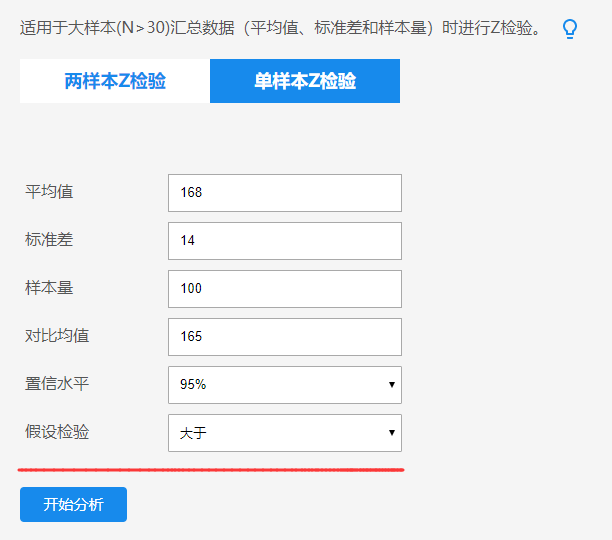The height and width of the screenshot is (540, 612).
Task: Switch to the 两样本Z检验 tab
Action: coord(115,81)
